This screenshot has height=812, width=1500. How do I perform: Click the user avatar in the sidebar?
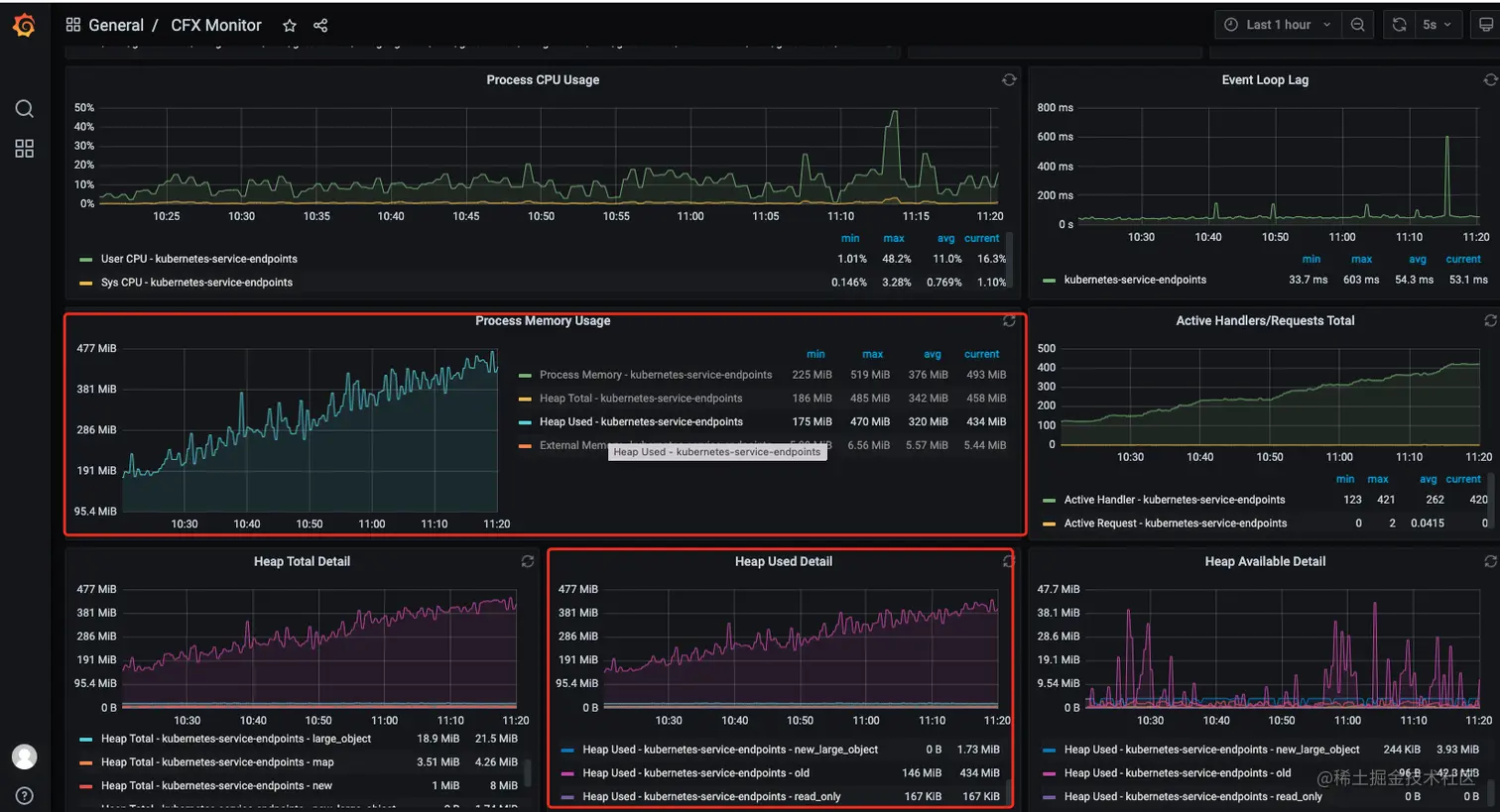coord(24,756)
